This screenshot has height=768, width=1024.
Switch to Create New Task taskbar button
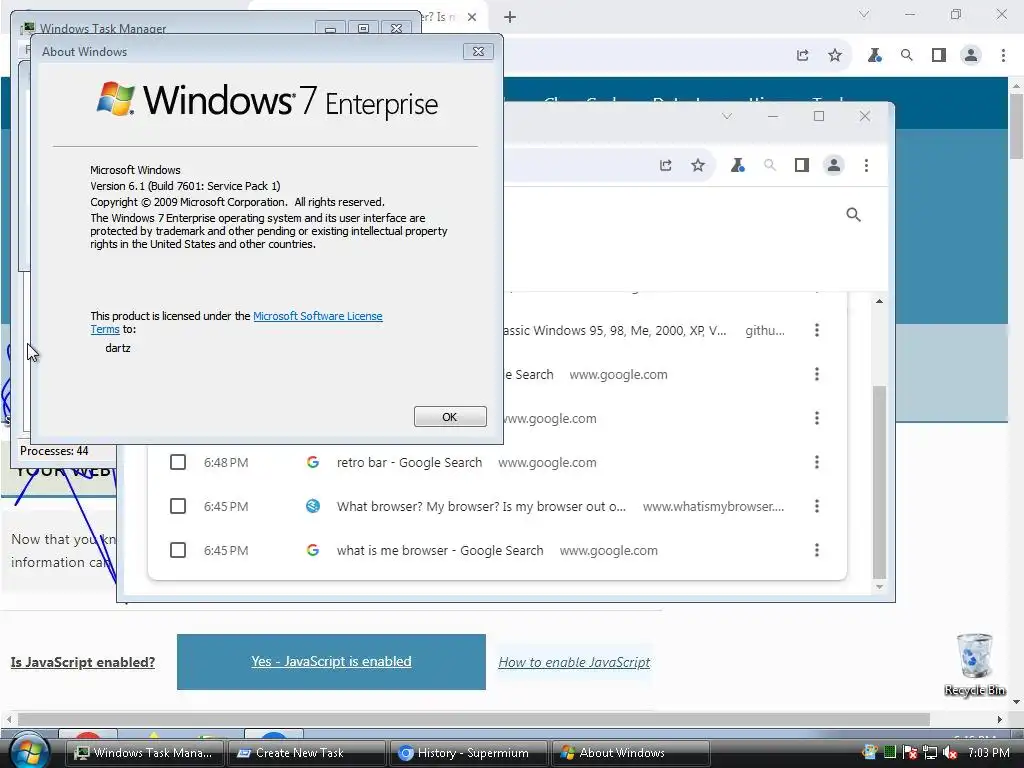pyautogui.click(x=307, y=753)
